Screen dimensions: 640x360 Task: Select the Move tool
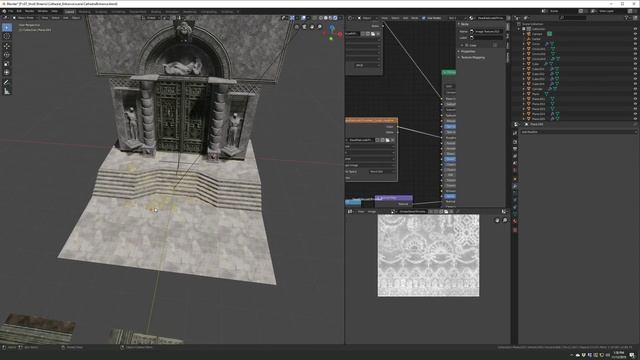(7, 46)
